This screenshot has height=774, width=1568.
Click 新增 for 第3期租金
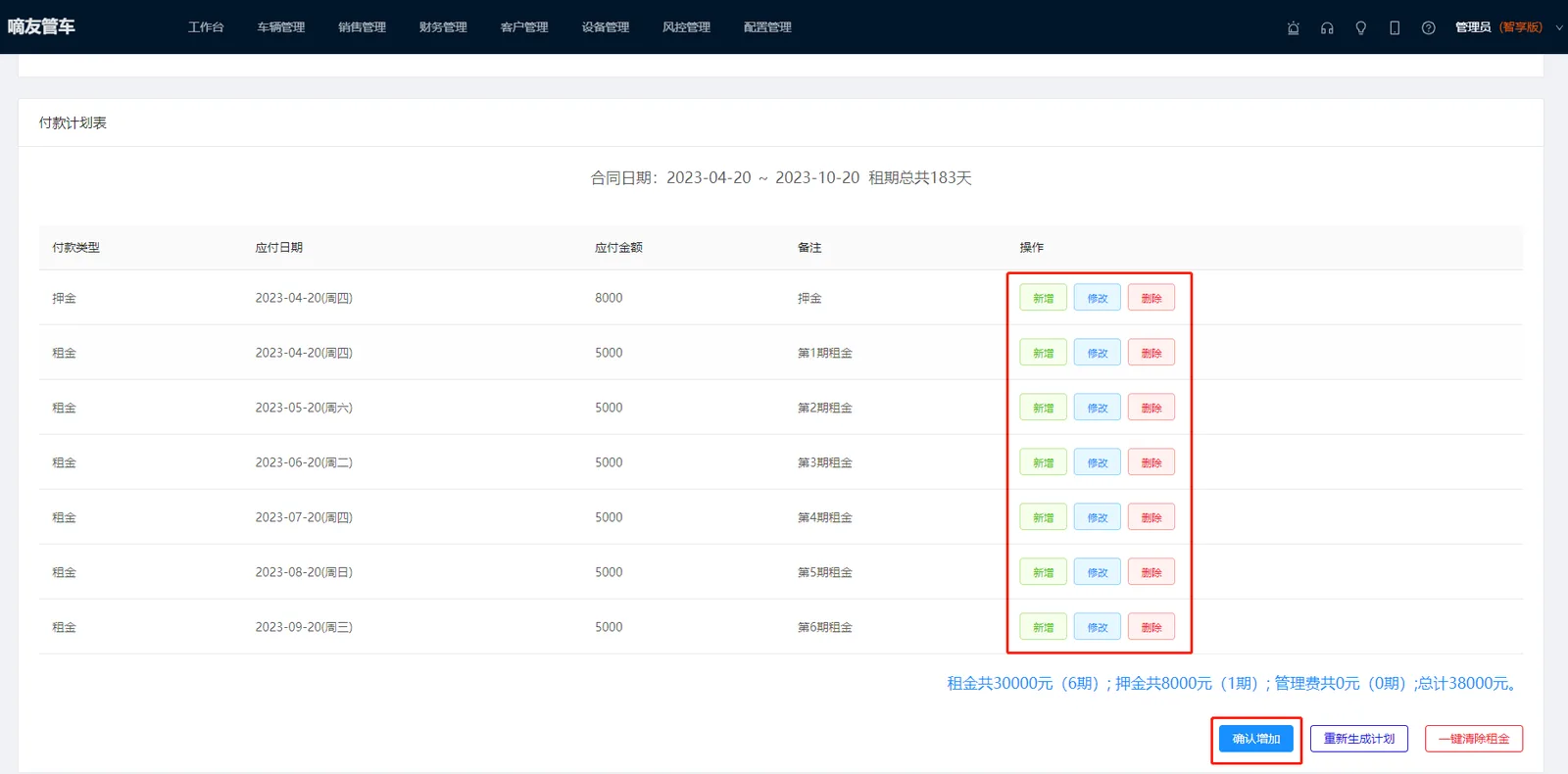point(1044,462)
